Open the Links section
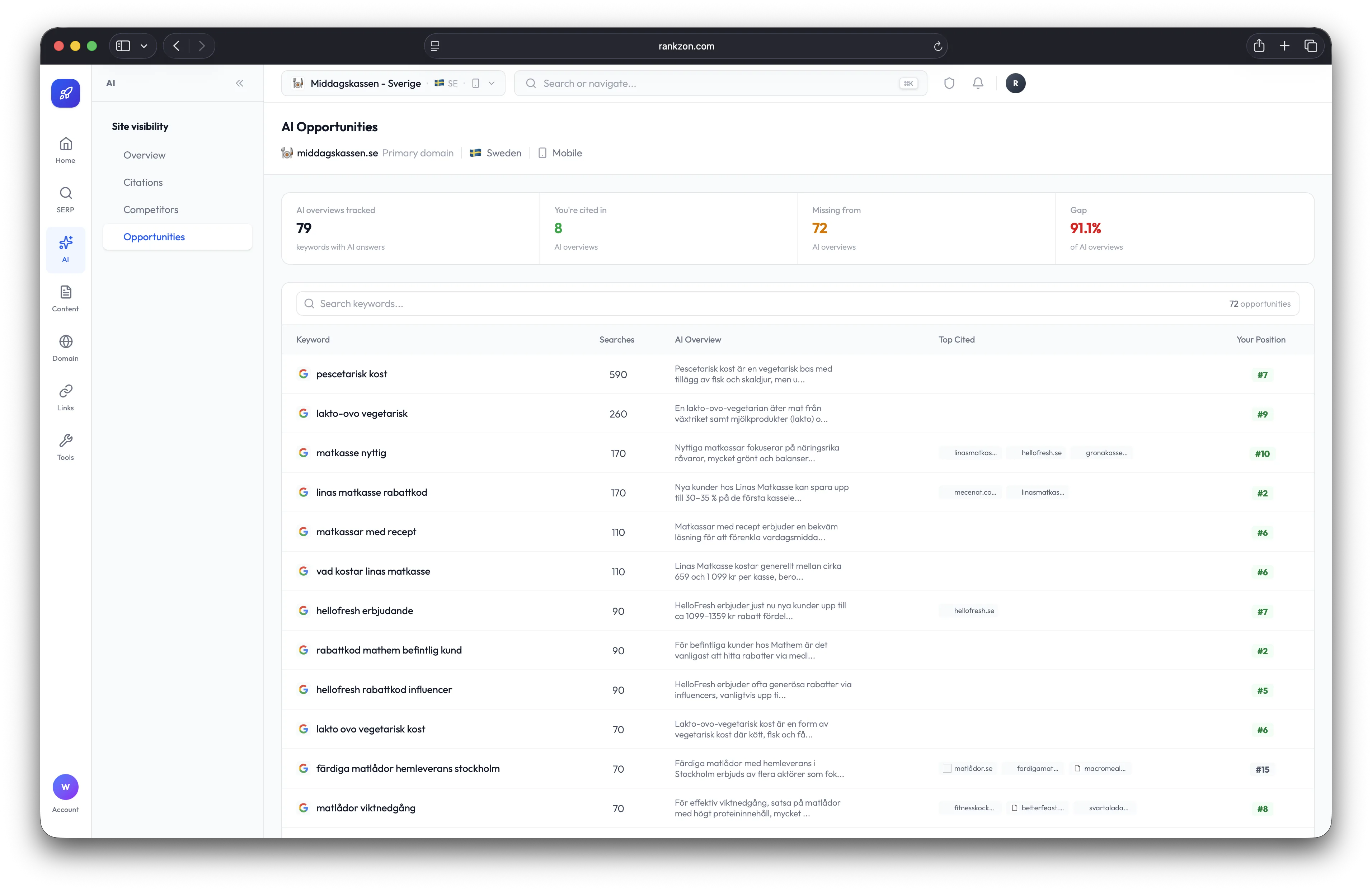Image resolution: width=1372 pixels, height=891 pixels. (x=66, y=398)
